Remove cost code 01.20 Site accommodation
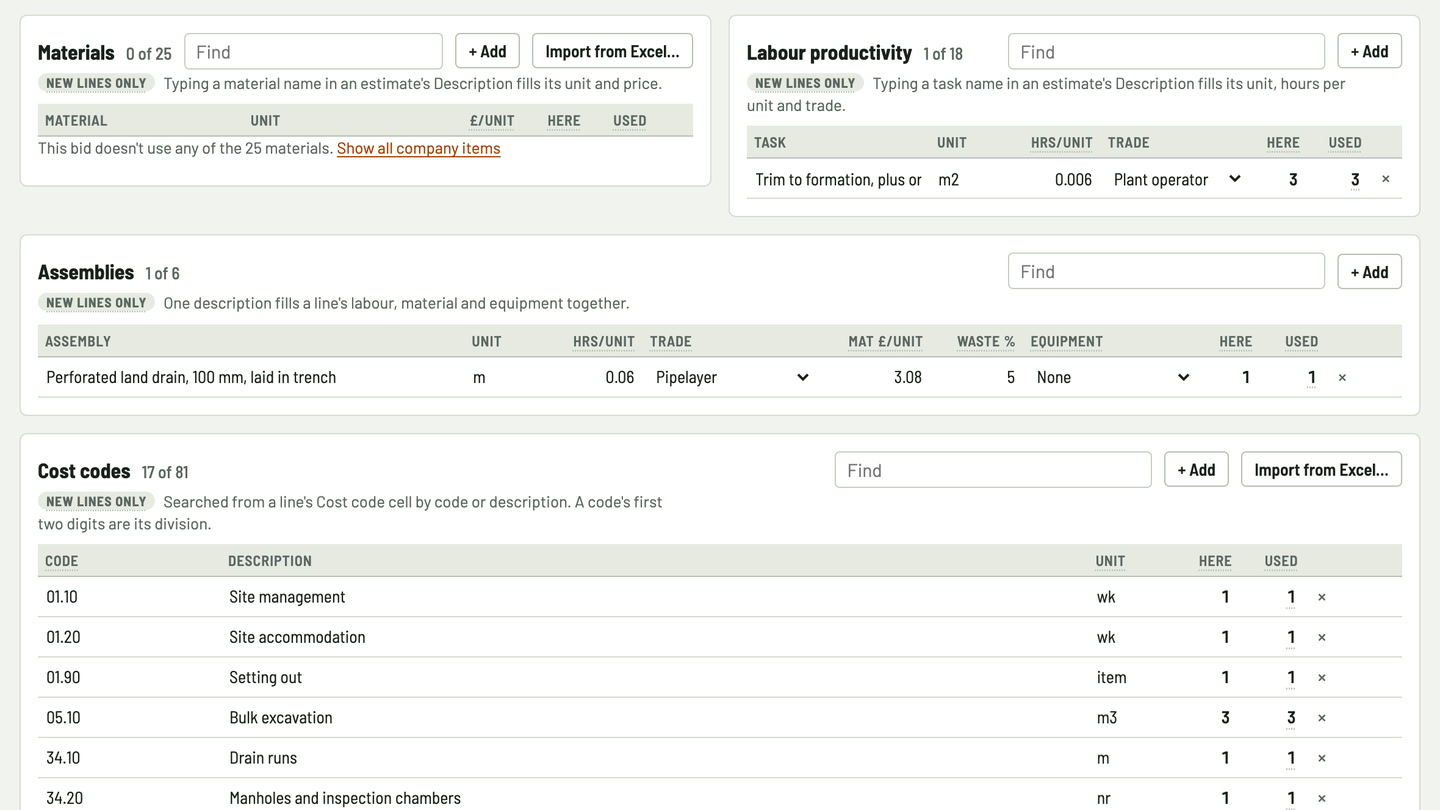Image resolution: width=1440 pixels, height=810 pixels. coord(1321,637)
